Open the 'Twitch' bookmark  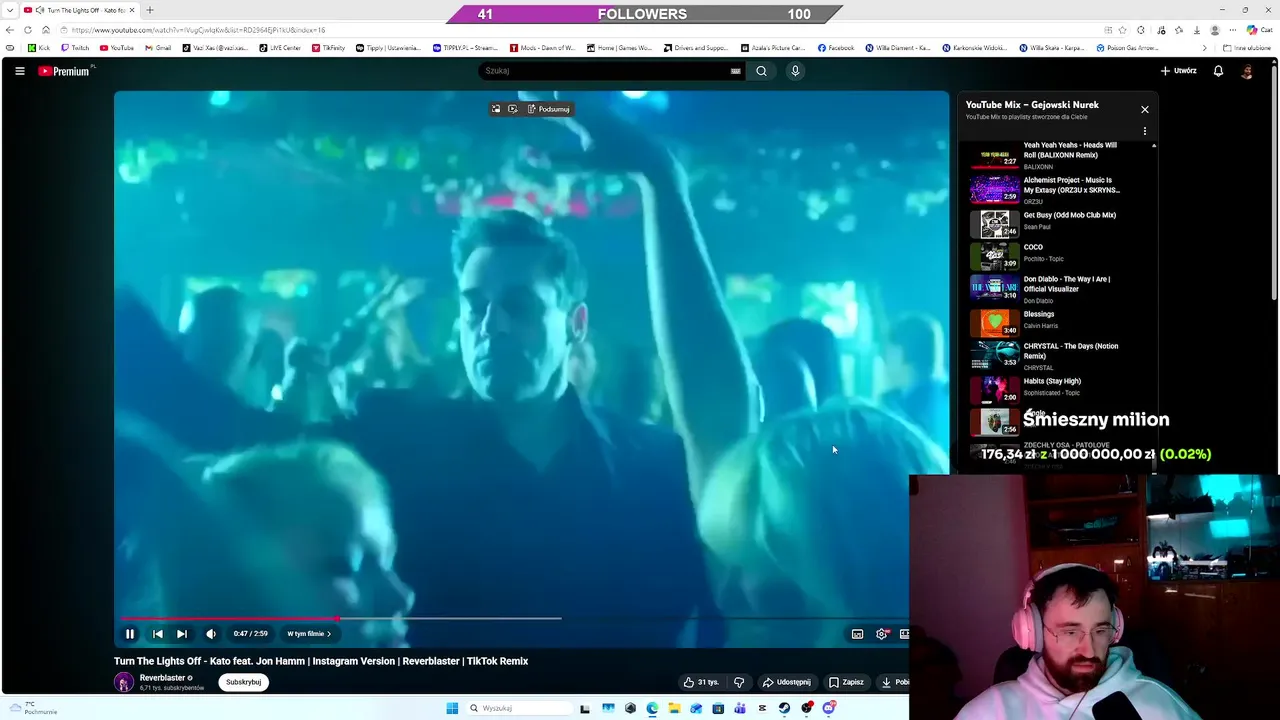pyautogui.click(x=75, y=48)
